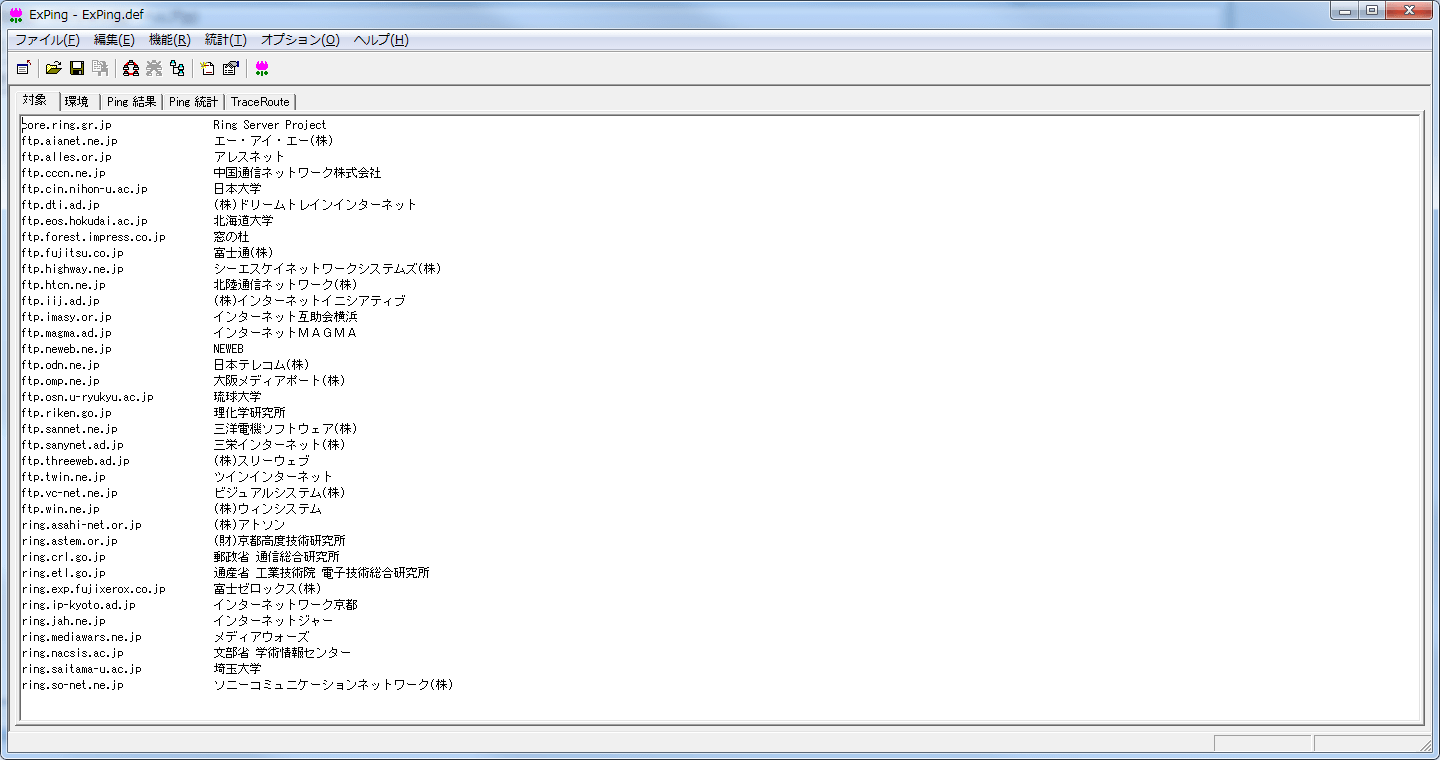Viewport: 1440px width, 760px height.
Task: Click the ftp.magma.ad.jp entry
Action: 67,333
